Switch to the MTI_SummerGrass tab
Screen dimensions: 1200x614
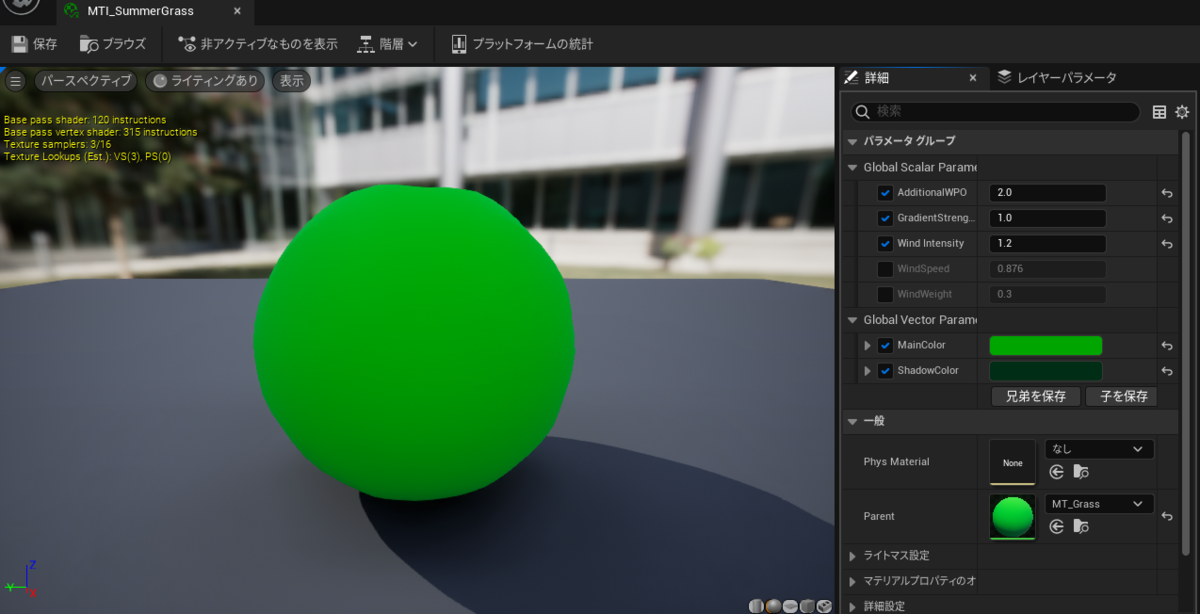[x=138, y=12]
